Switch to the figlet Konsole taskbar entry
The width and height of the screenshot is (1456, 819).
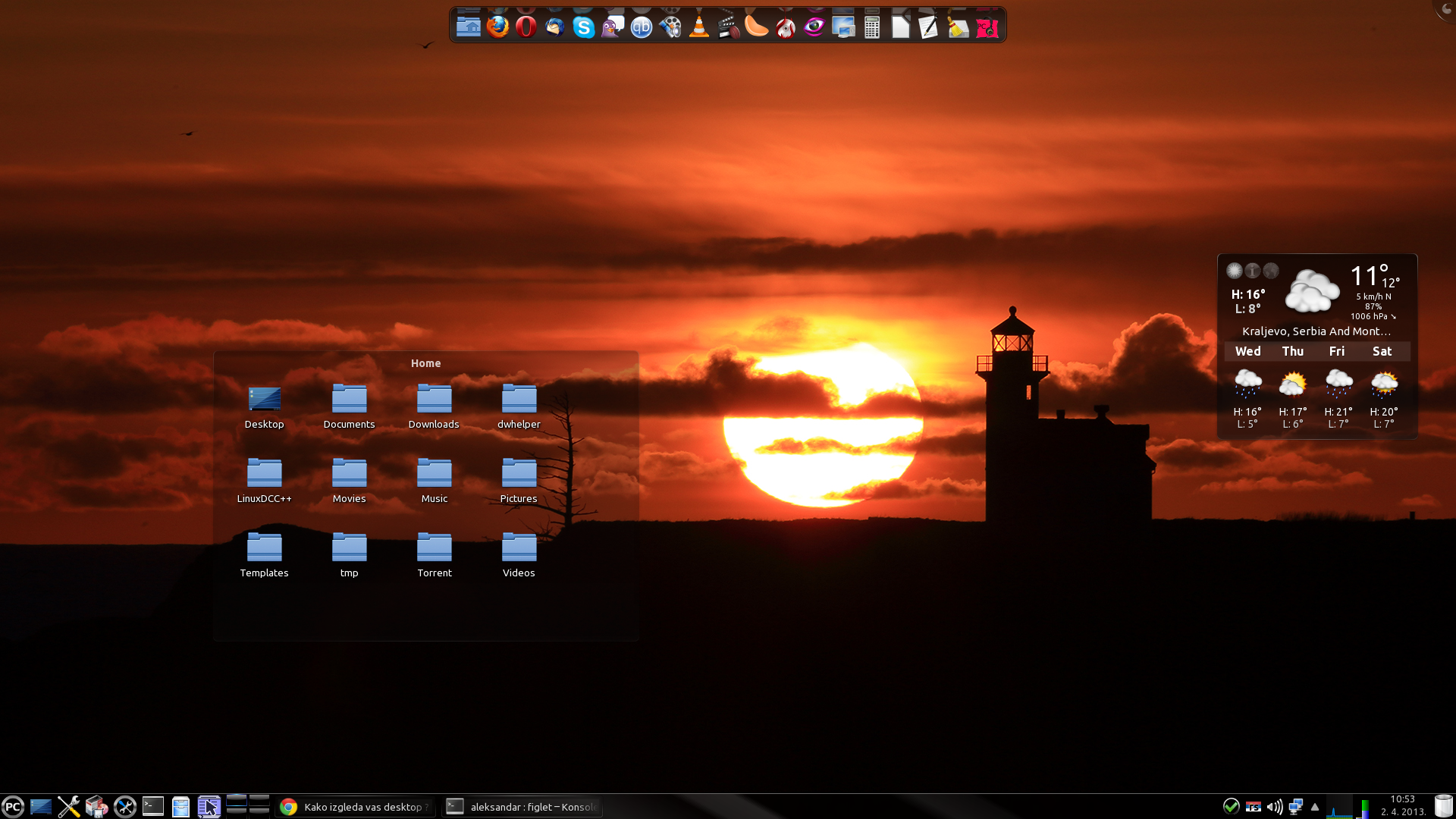point(522,807)
